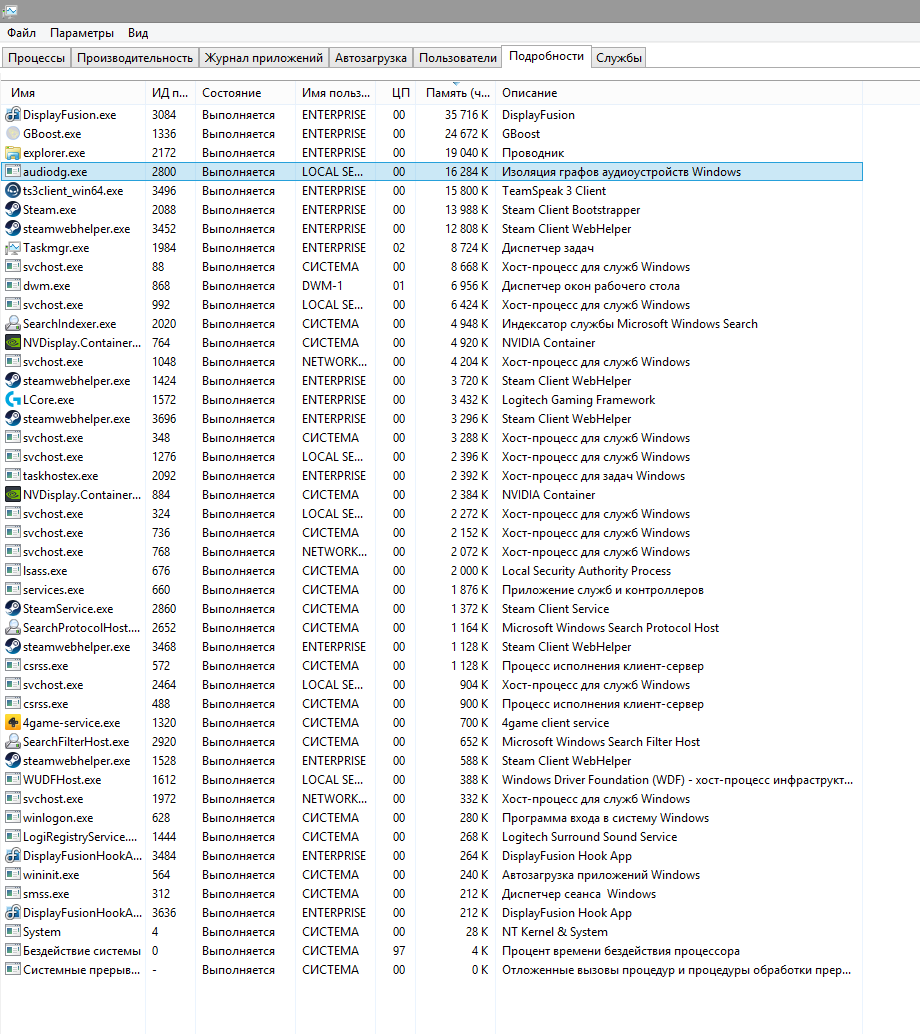Viewport: 920px width, 1034px height.
Task: Click NVDisplay.Container icon with PID 884
Action: coord(13,495)
